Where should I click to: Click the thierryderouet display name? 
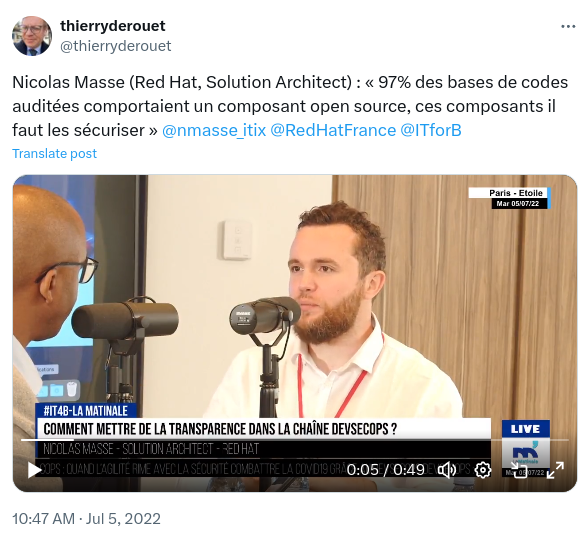[x=113, y=26]
